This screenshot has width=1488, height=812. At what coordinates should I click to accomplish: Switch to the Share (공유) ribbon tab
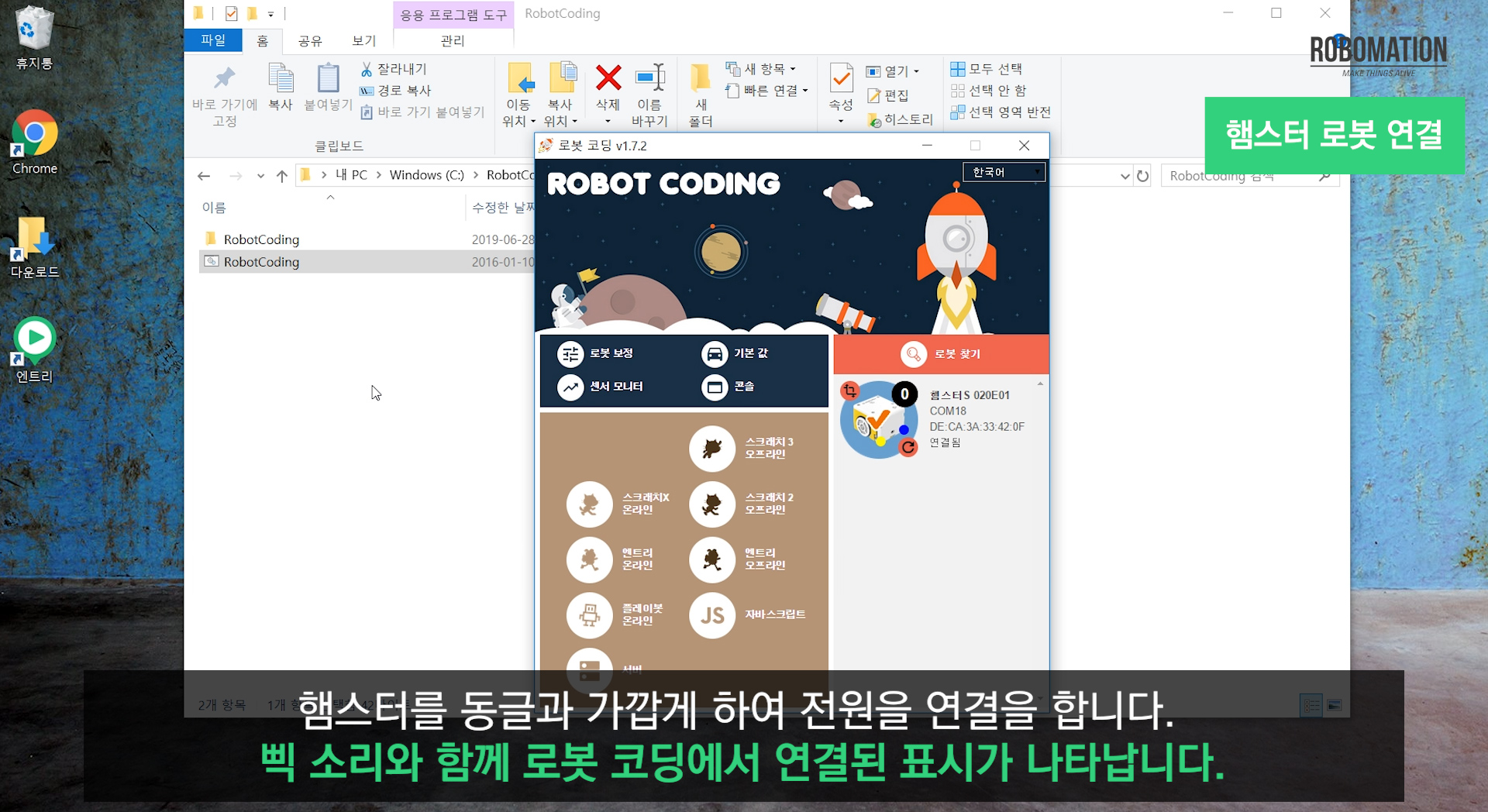(310, 40)
